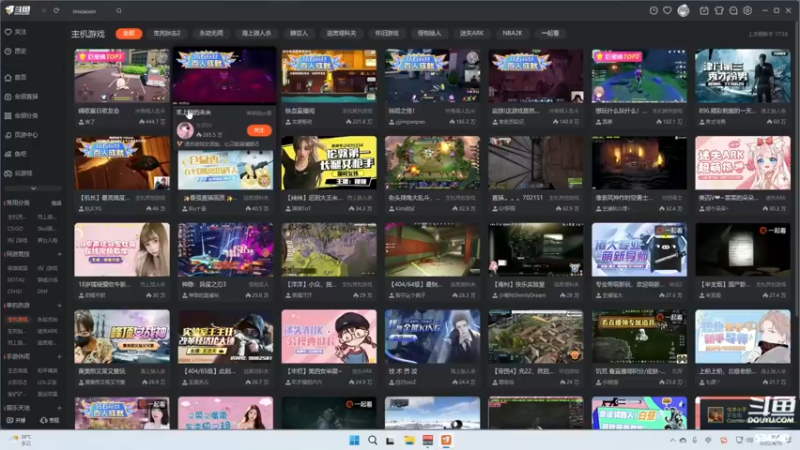Click the Douyu logo in title bar

click(x=18, y=10)
